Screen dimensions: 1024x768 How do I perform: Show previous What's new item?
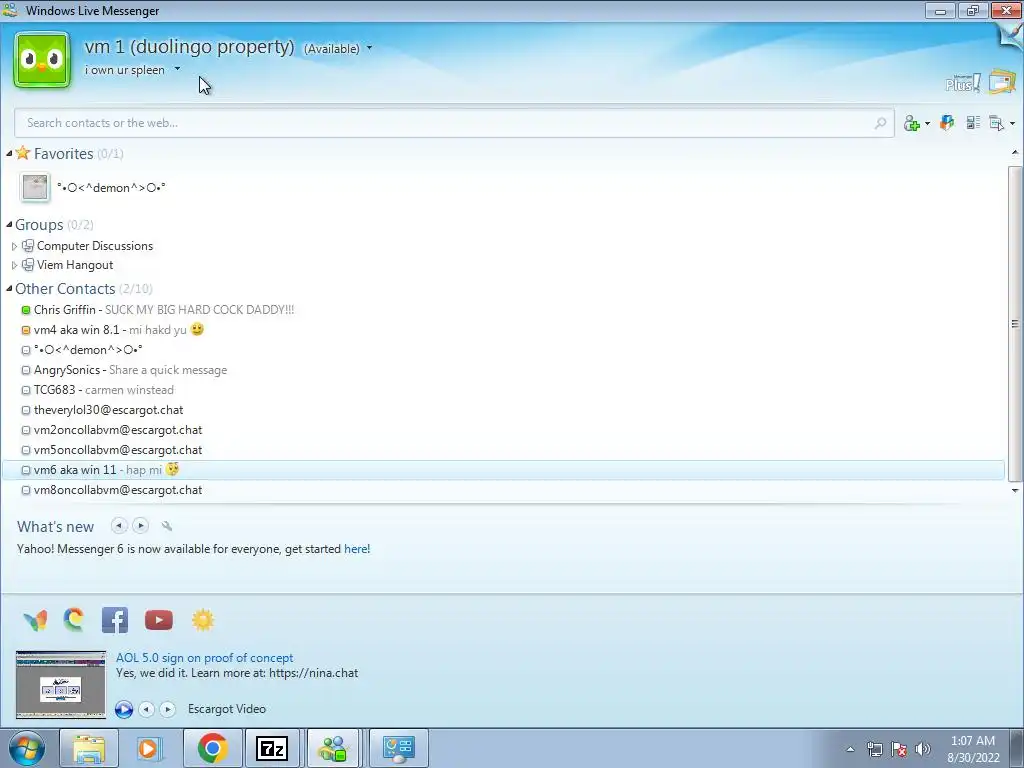pyautogui.click(x=119, y=526)
